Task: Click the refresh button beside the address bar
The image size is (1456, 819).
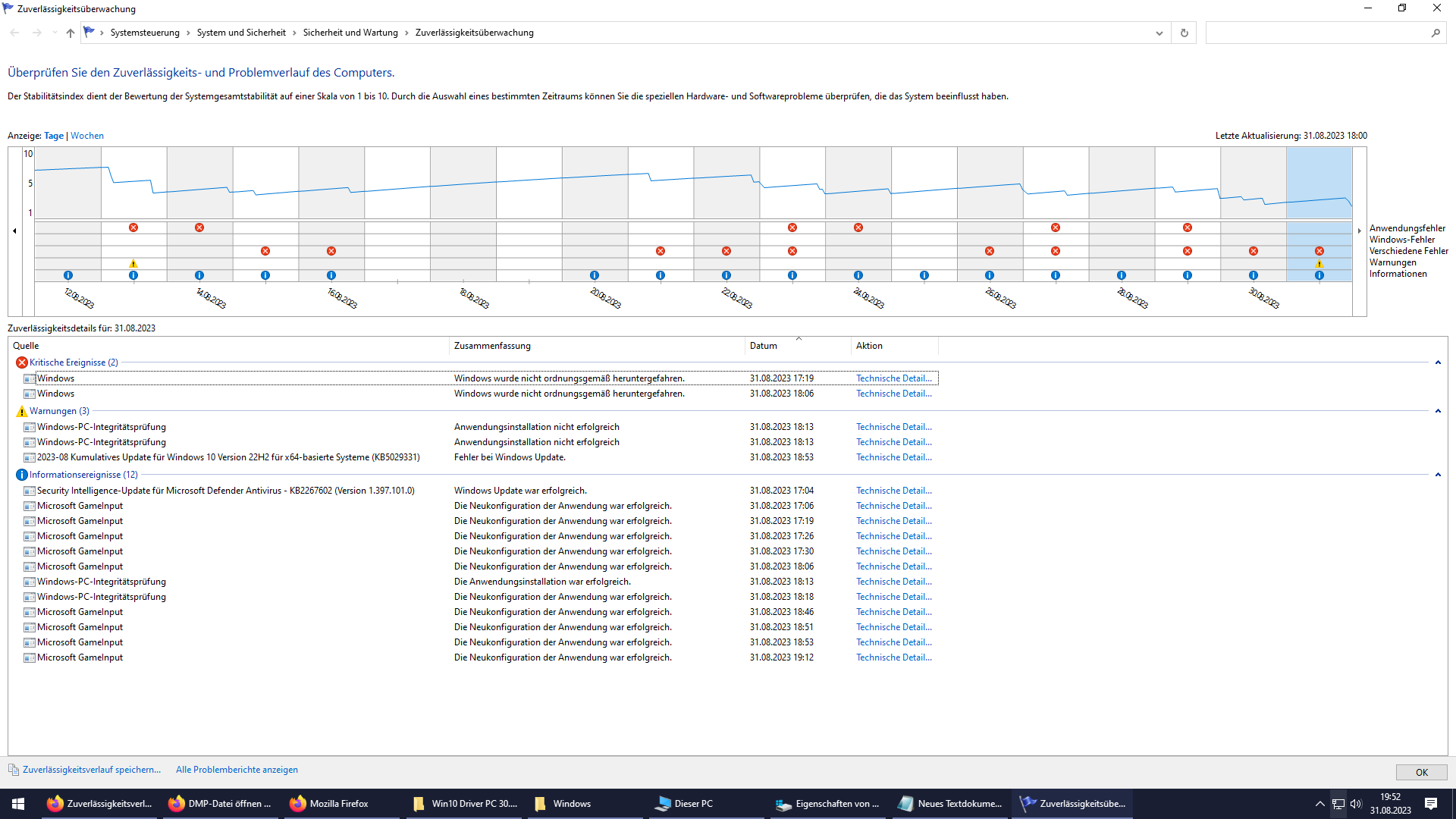Action: pos(1184,33)
